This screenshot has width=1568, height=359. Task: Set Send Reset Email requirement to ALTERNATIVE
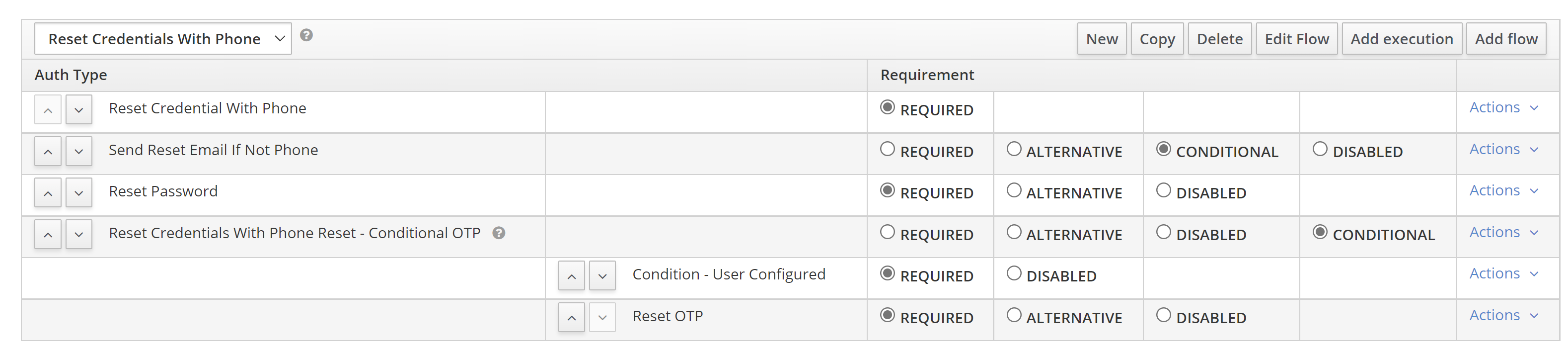point(1014,149)
